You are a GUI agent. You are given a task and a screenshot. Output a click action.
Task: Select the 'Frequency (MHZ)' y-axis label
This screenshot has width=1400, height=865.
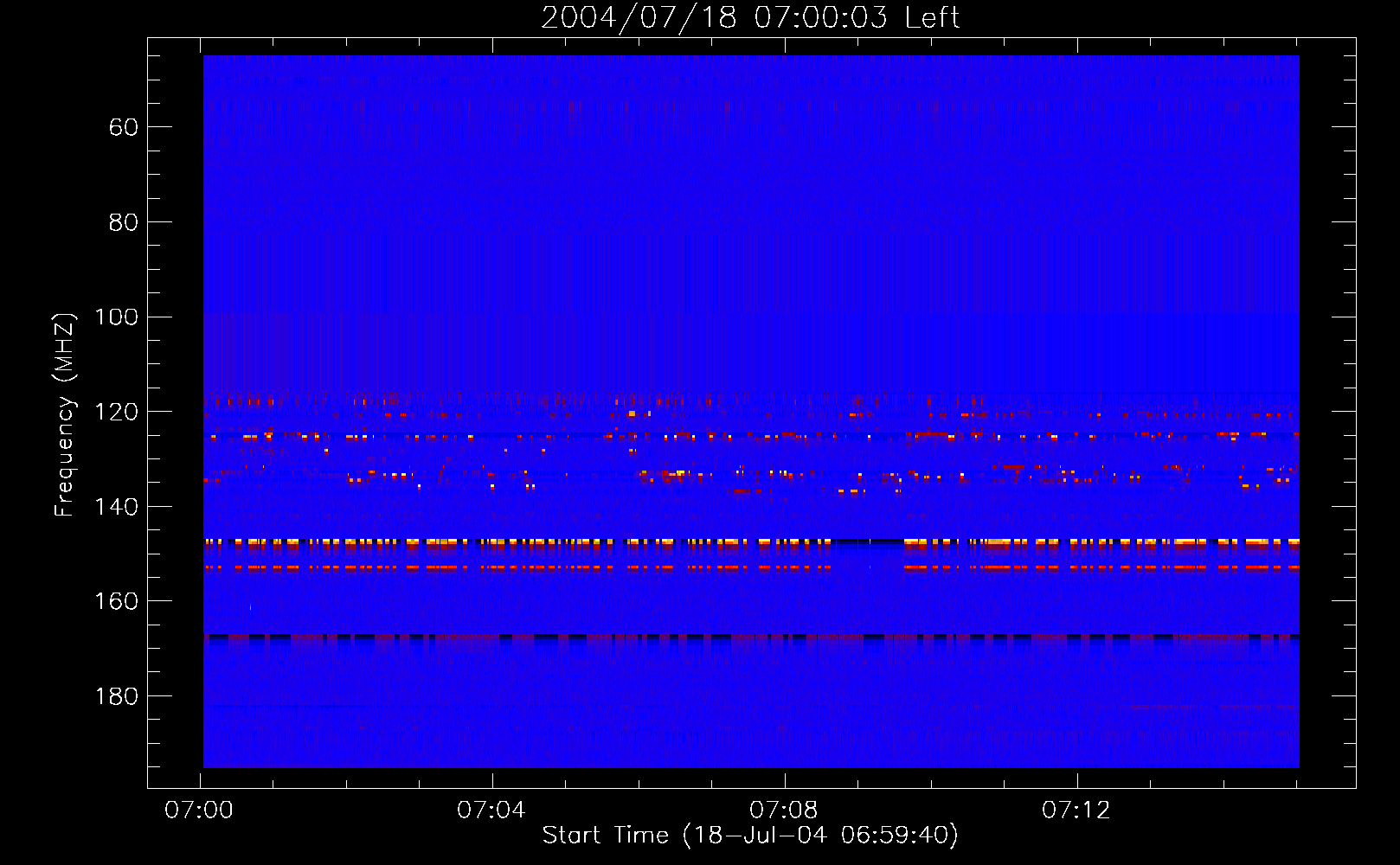65,414
